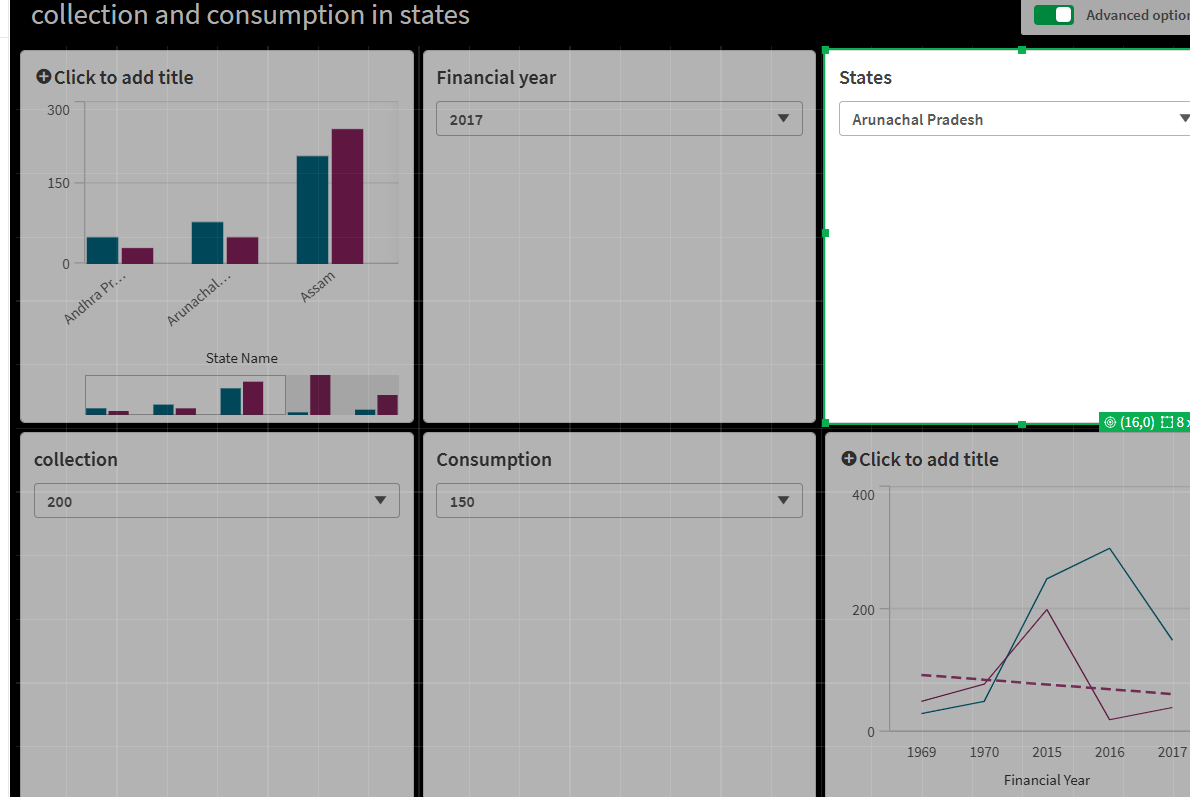1190x797 pixels.
Task: Open the collection dropdown arrow icon
Action: point(381,500)
